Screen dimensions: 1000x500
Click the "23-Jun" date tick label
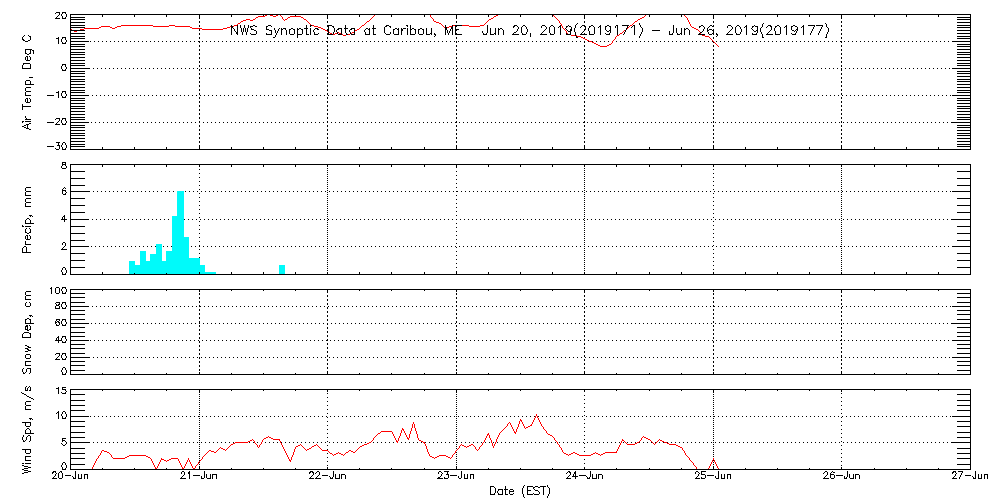[456, 478]
